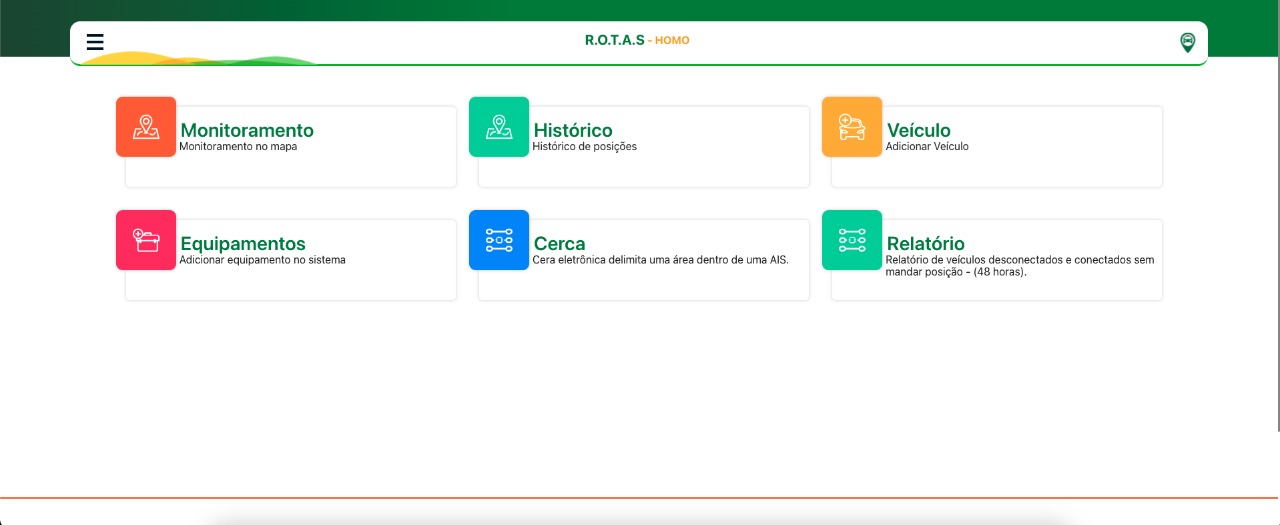This screenshot has width=1280, height=525.
Task: Open the Relatório heading
Action: point(926,244)
